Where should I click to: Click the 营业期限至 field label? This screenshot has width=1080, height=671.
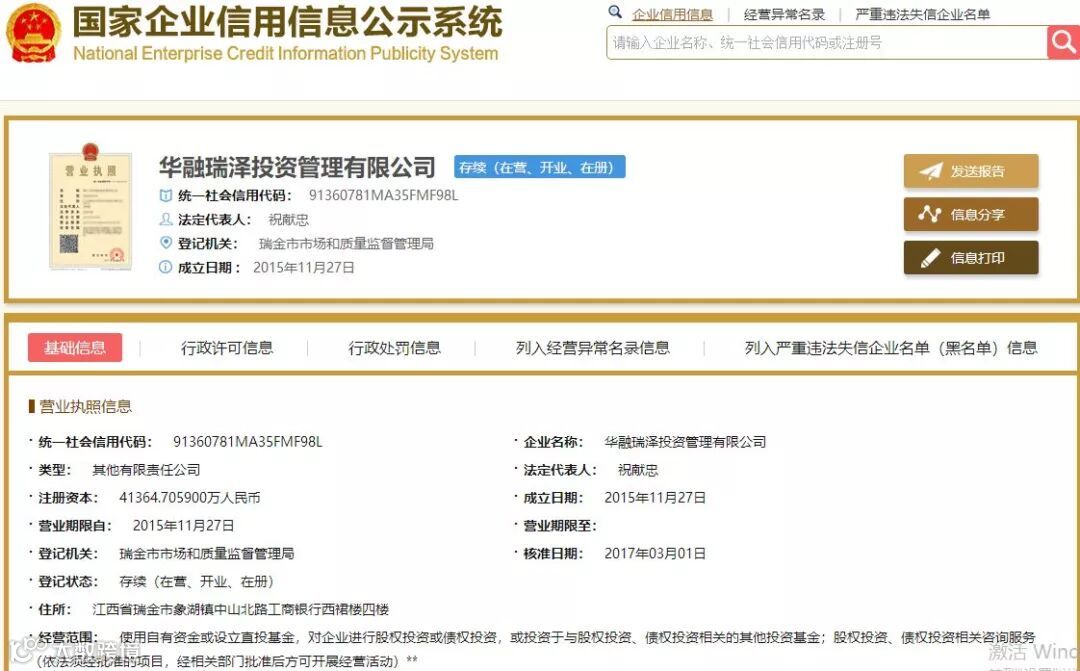[559, 526]
